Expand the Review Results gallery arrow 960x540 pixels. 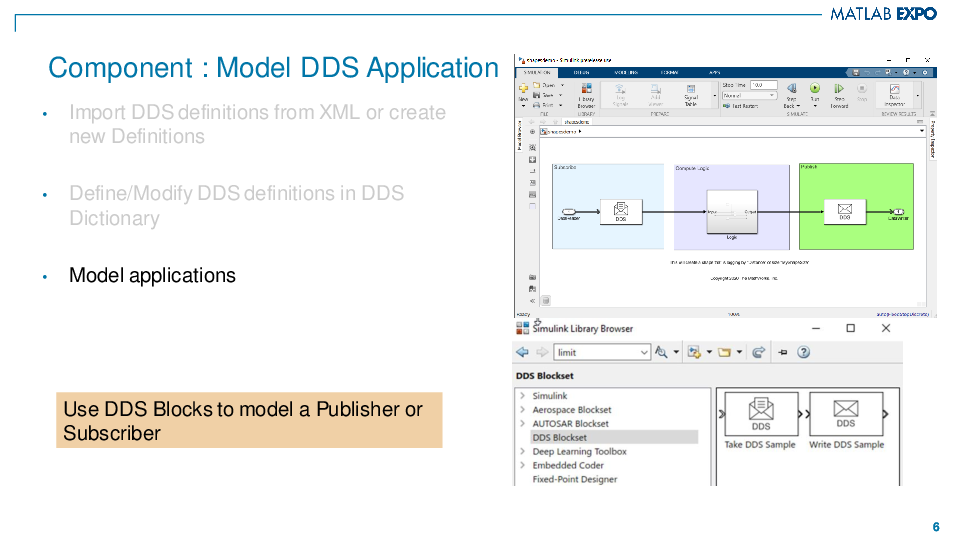click(918, 96)
